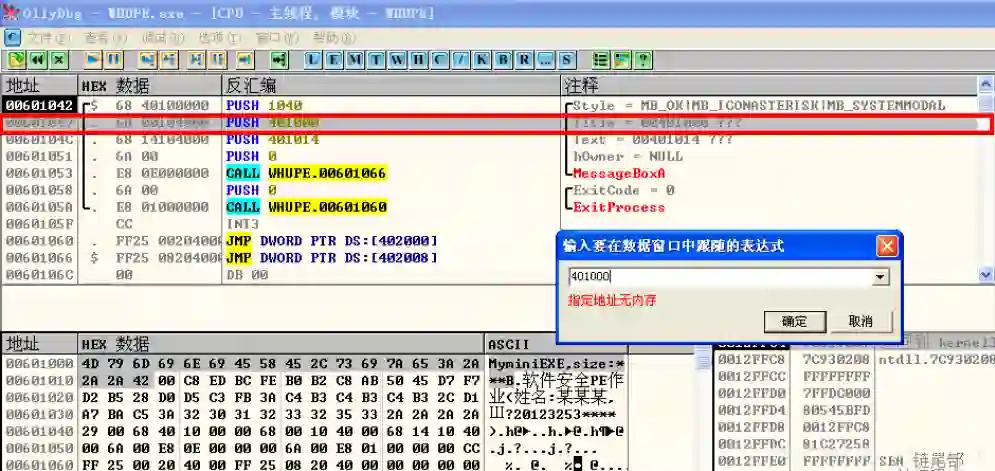The height and width of the screenshot is (471, 995).
Task: Open Memory map with M button
Action: click(x=355, y=60)
